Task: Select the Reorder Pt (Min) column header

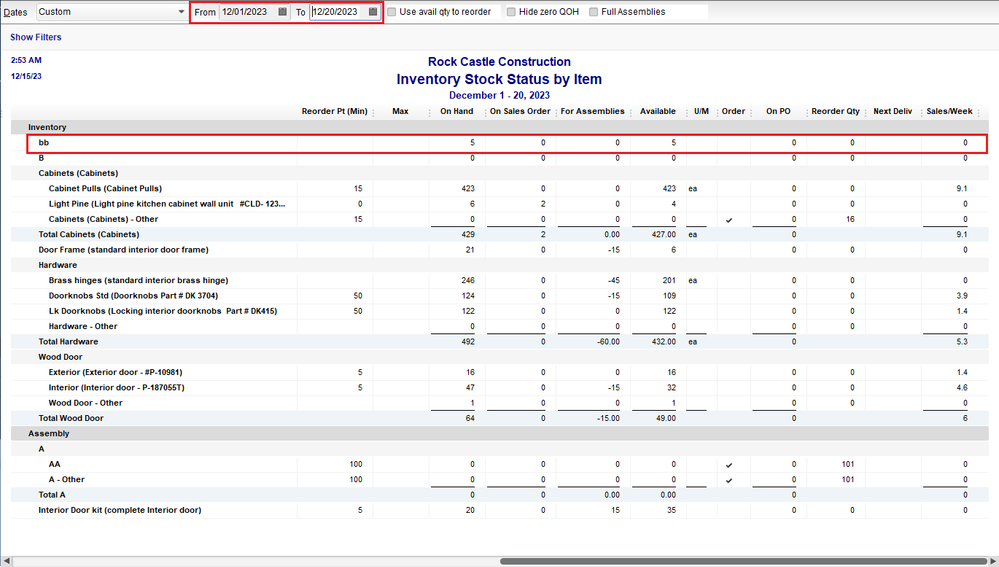Action: point(334,111)
